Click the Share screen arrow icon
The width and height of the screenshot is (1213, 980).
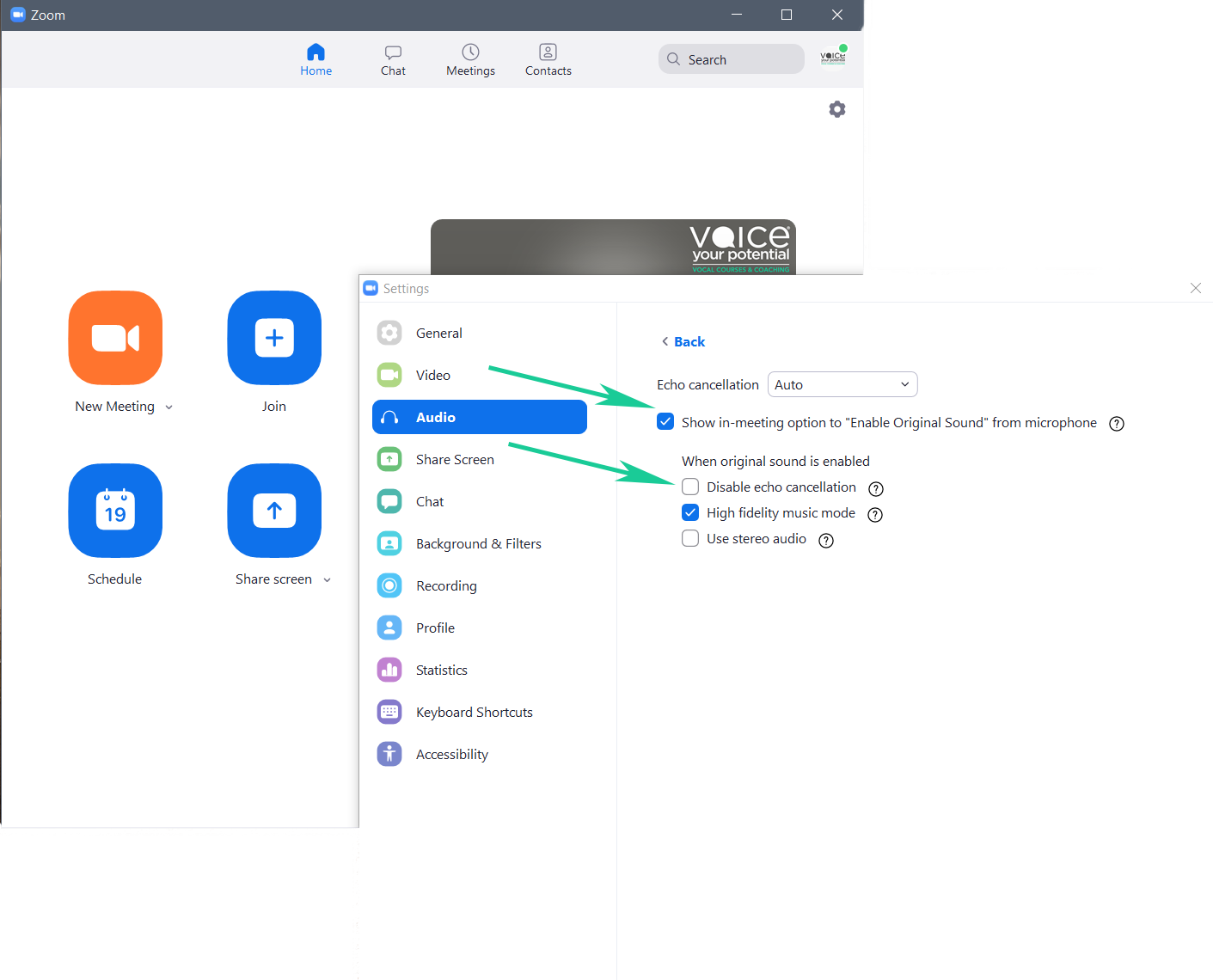[x=274, y=511]
